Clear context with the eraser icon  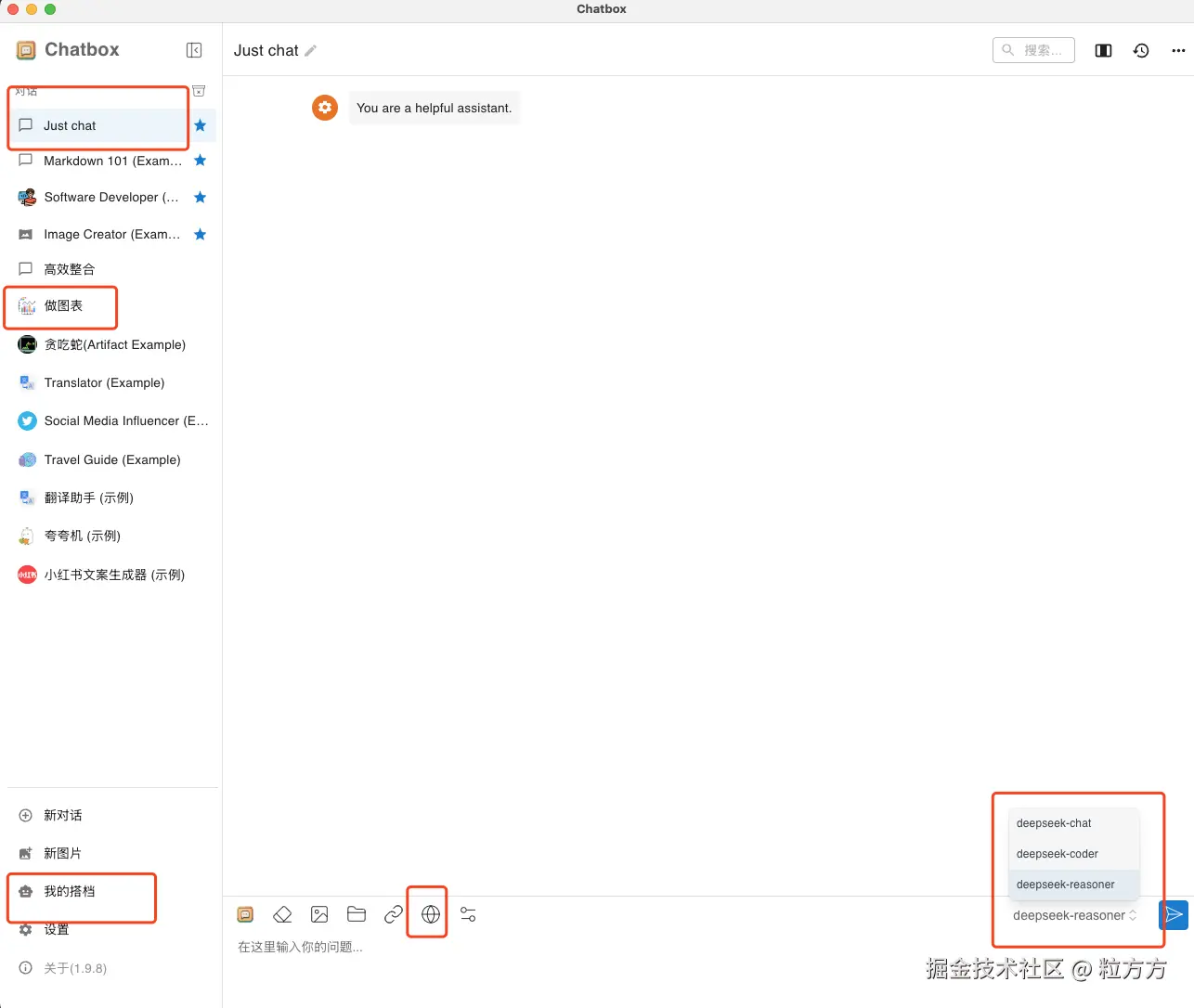tap(282, 915)
